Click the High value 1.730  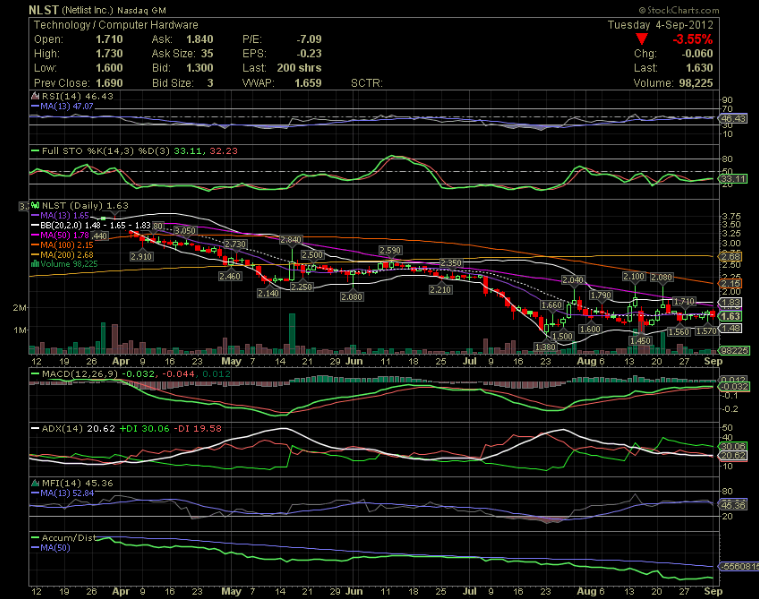(109, 54)
